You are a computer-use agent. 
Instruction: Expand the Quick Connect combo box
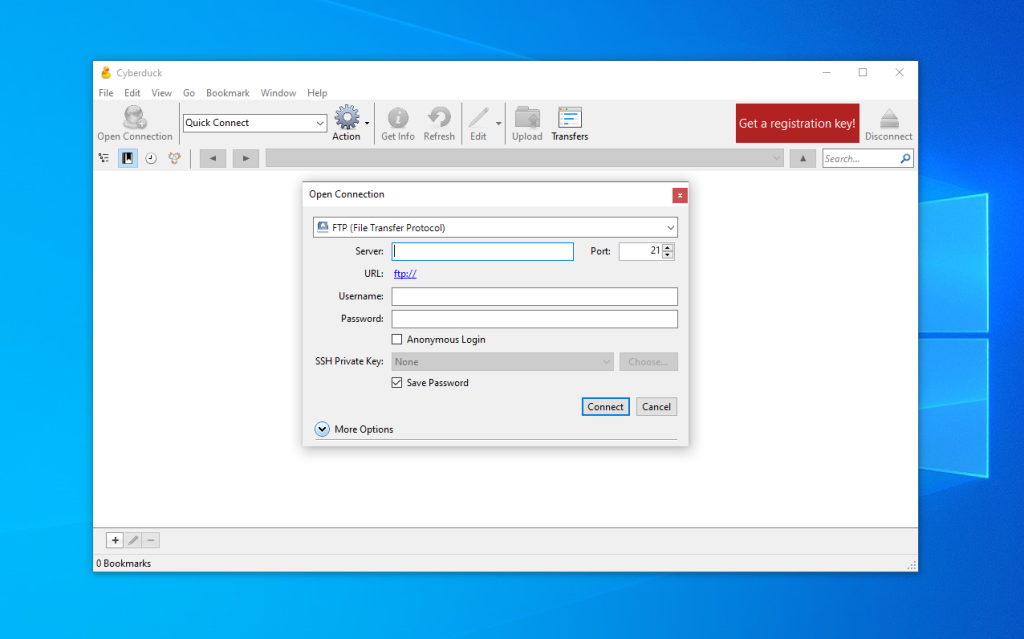pos(320,123)
